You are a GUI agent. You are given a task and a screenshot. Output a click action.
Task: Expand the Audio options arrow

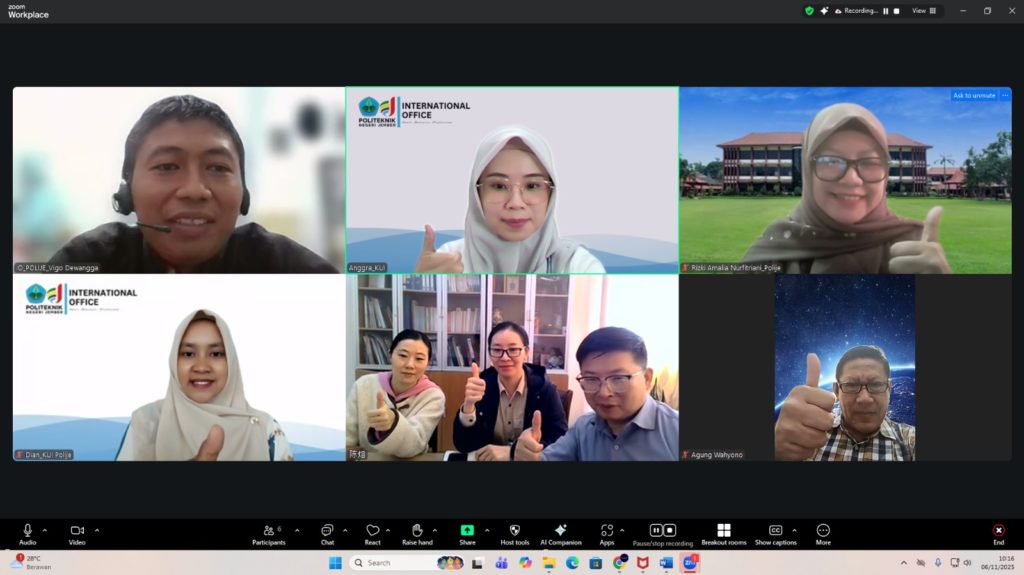coord(44,530)
